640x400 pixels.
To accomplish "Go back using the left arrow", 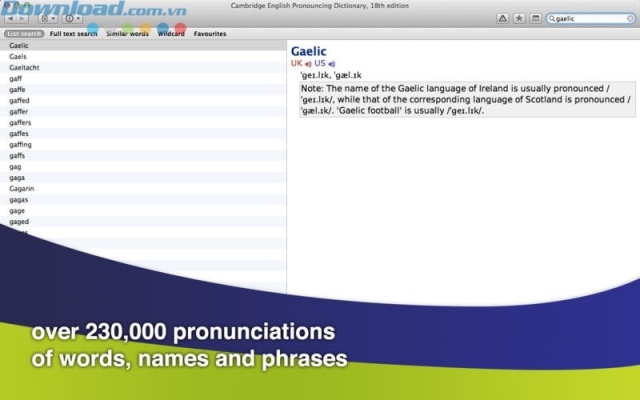I will 9,18.
